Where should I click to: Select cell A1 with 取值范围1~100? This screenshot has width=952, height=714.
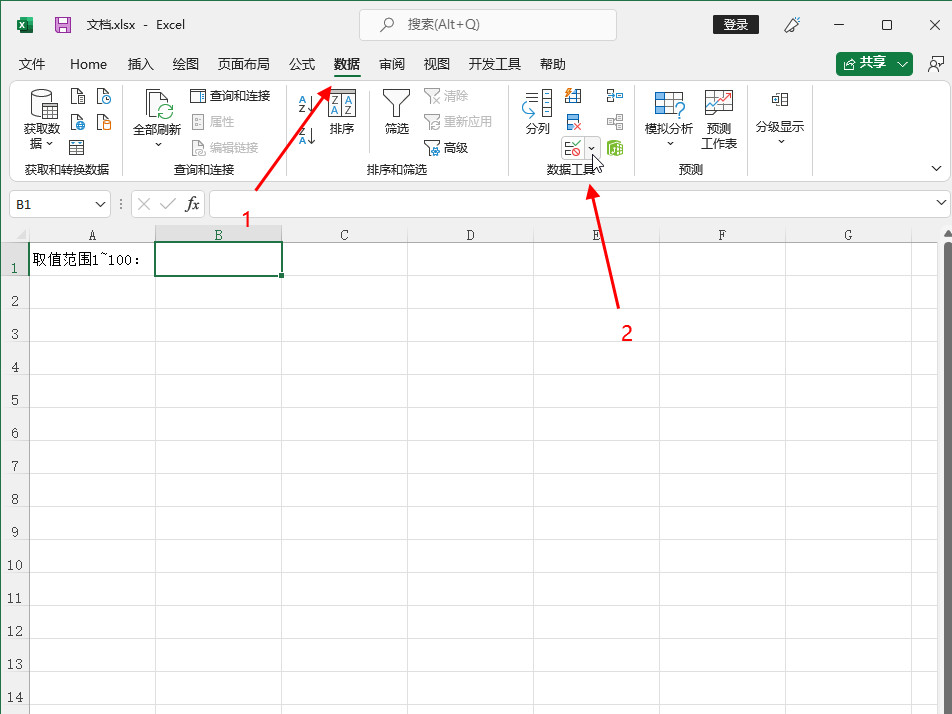pyautogui.click(x=92, y=259)
